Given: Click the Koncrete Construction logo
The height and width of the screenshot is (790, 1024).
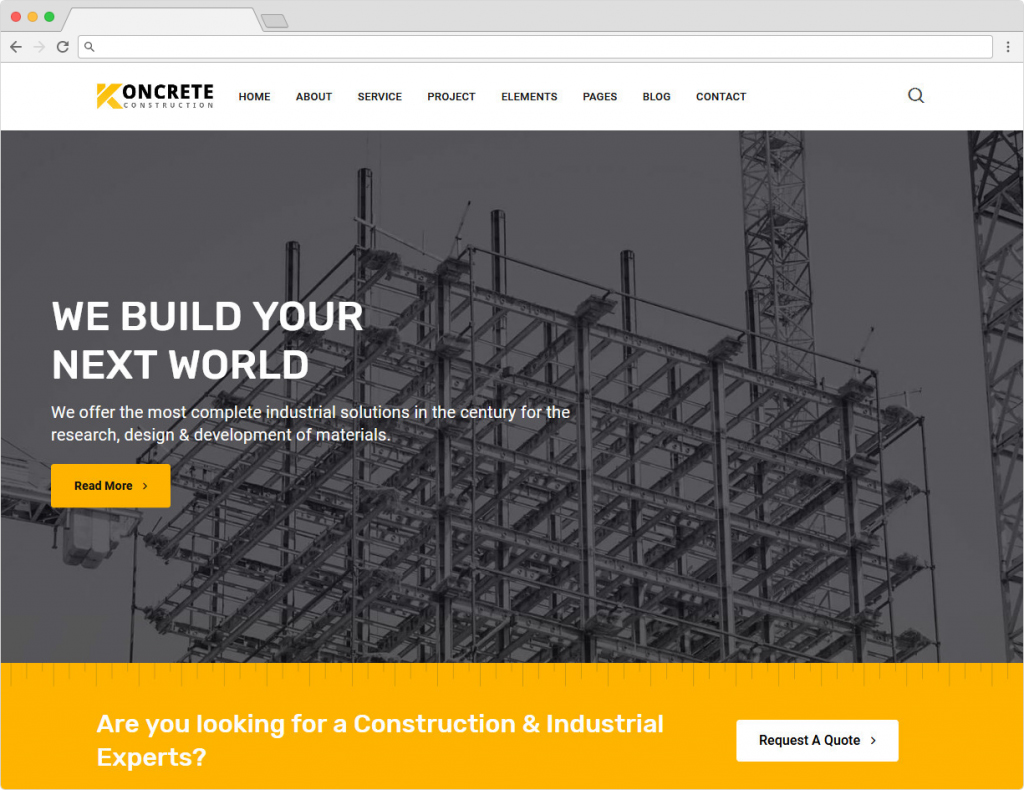Looking at the screenshot, I should pos(155,96).
